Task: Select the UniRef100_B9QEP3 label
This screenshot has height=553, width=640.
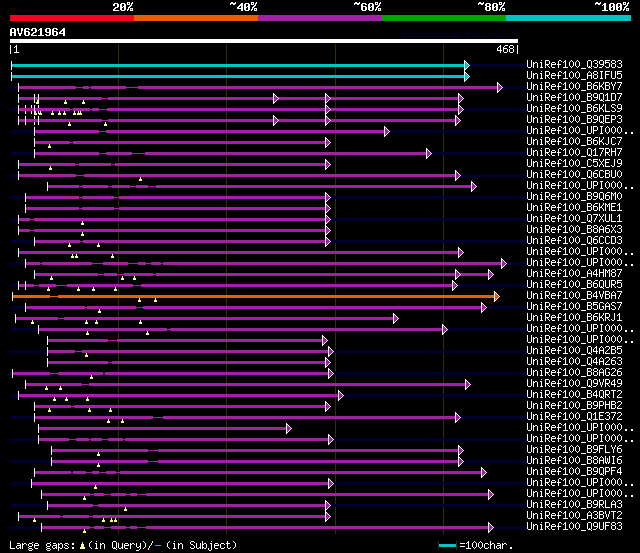Action: (x=574, y=119)
